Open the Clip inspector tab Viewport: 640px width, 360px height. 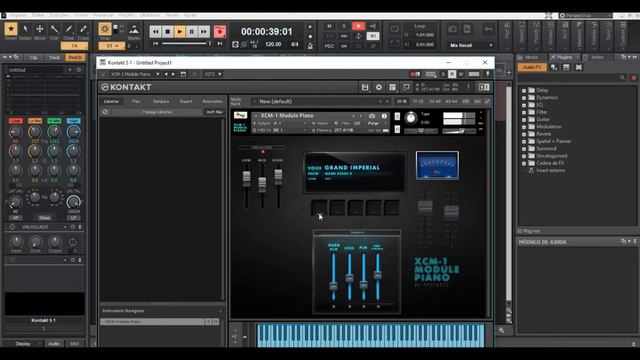33,58
